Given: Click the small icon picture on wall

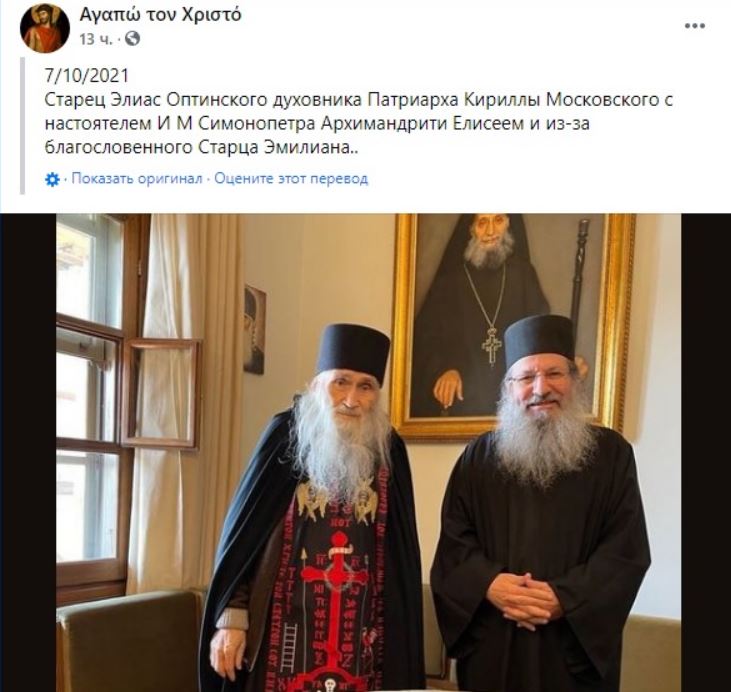Looking at the screenshot, I should (x=255, y=330).
